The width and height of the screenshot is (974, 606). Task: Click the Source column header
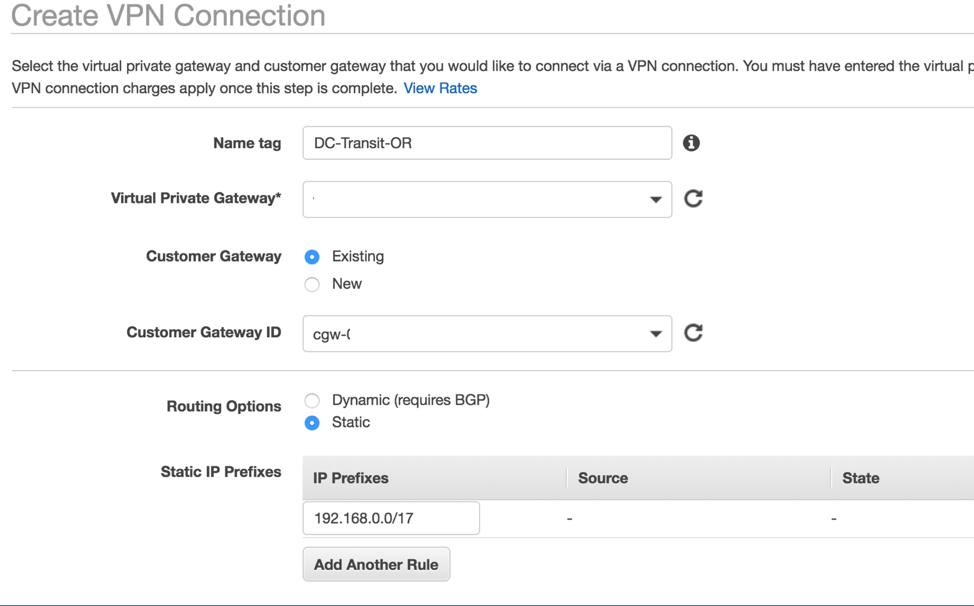[603, 478]
